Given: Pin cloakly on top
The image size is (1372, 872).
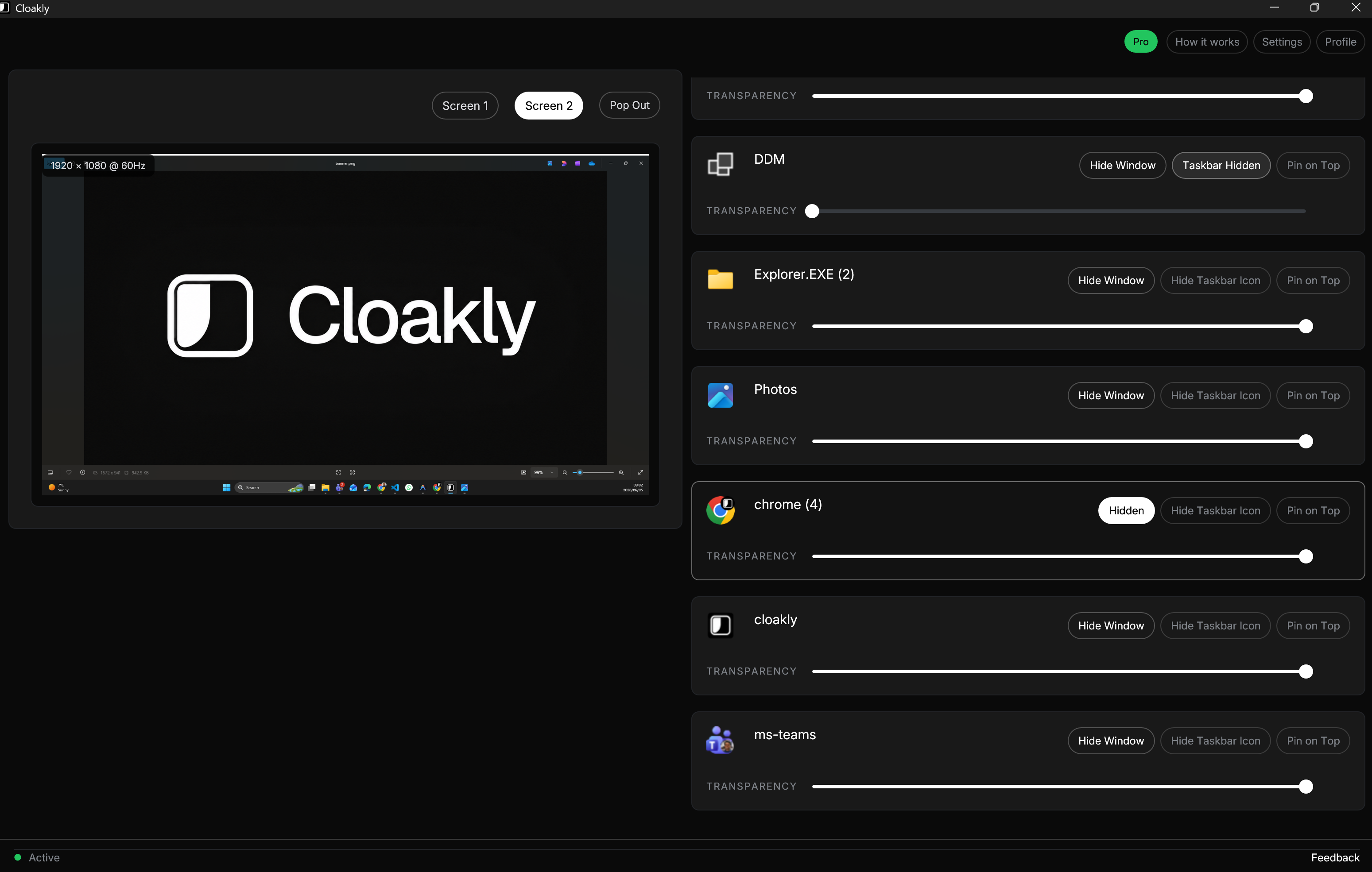Looking at the screenshot, I should [1313, 625].
